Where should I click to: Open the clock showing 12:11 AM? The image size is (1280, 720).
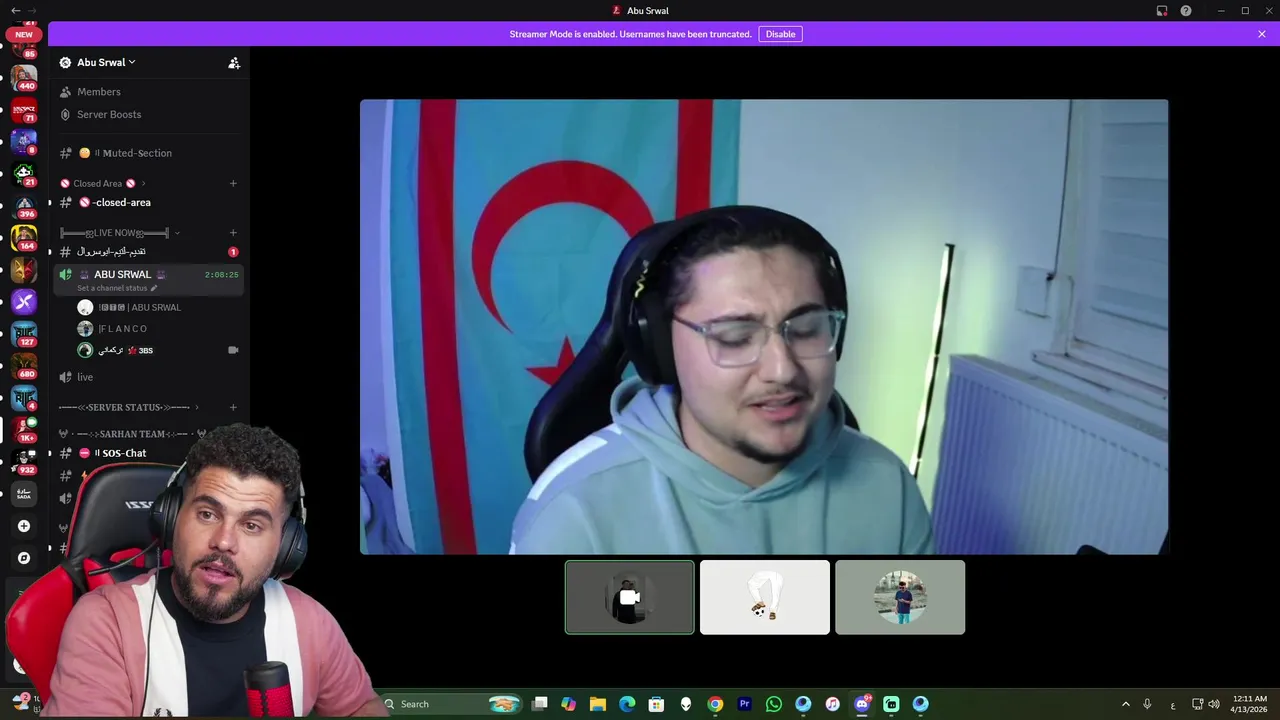(1249, 704)
